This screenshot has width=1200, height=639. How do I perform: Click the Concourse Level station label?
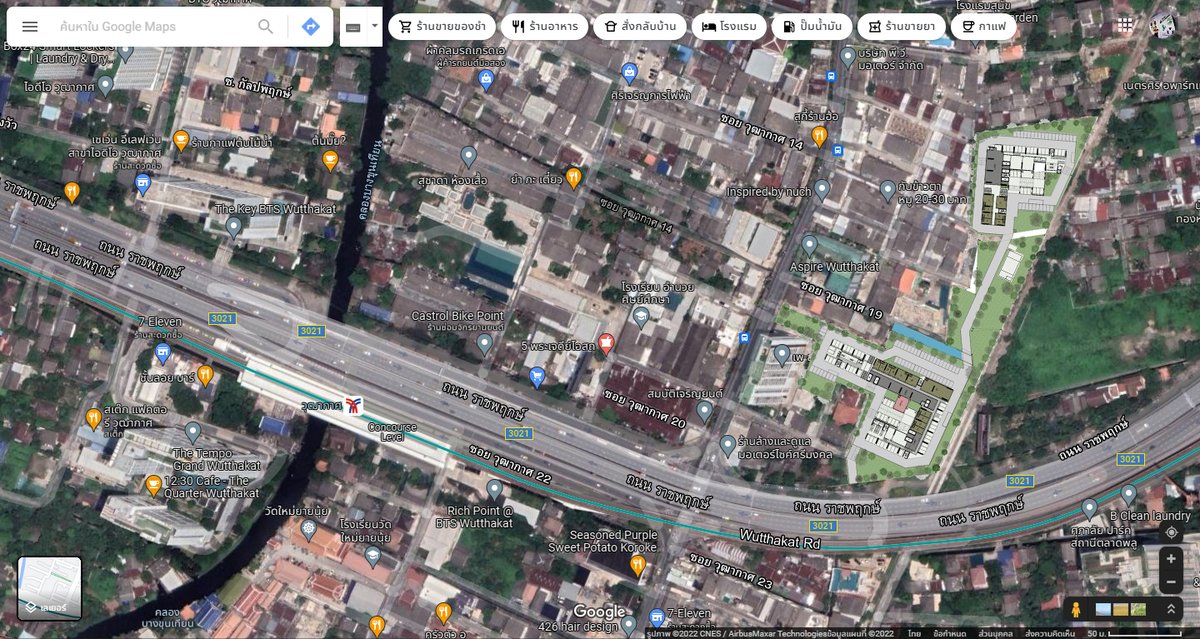pos(392,433)
